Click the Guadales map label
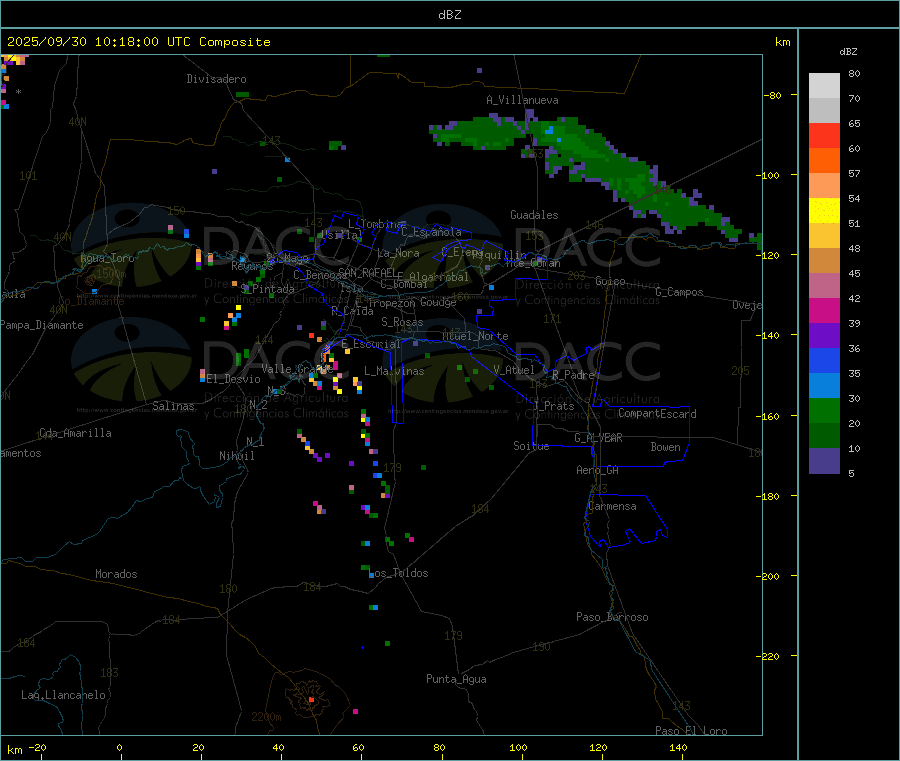900x761 pixels. [534, 215]
